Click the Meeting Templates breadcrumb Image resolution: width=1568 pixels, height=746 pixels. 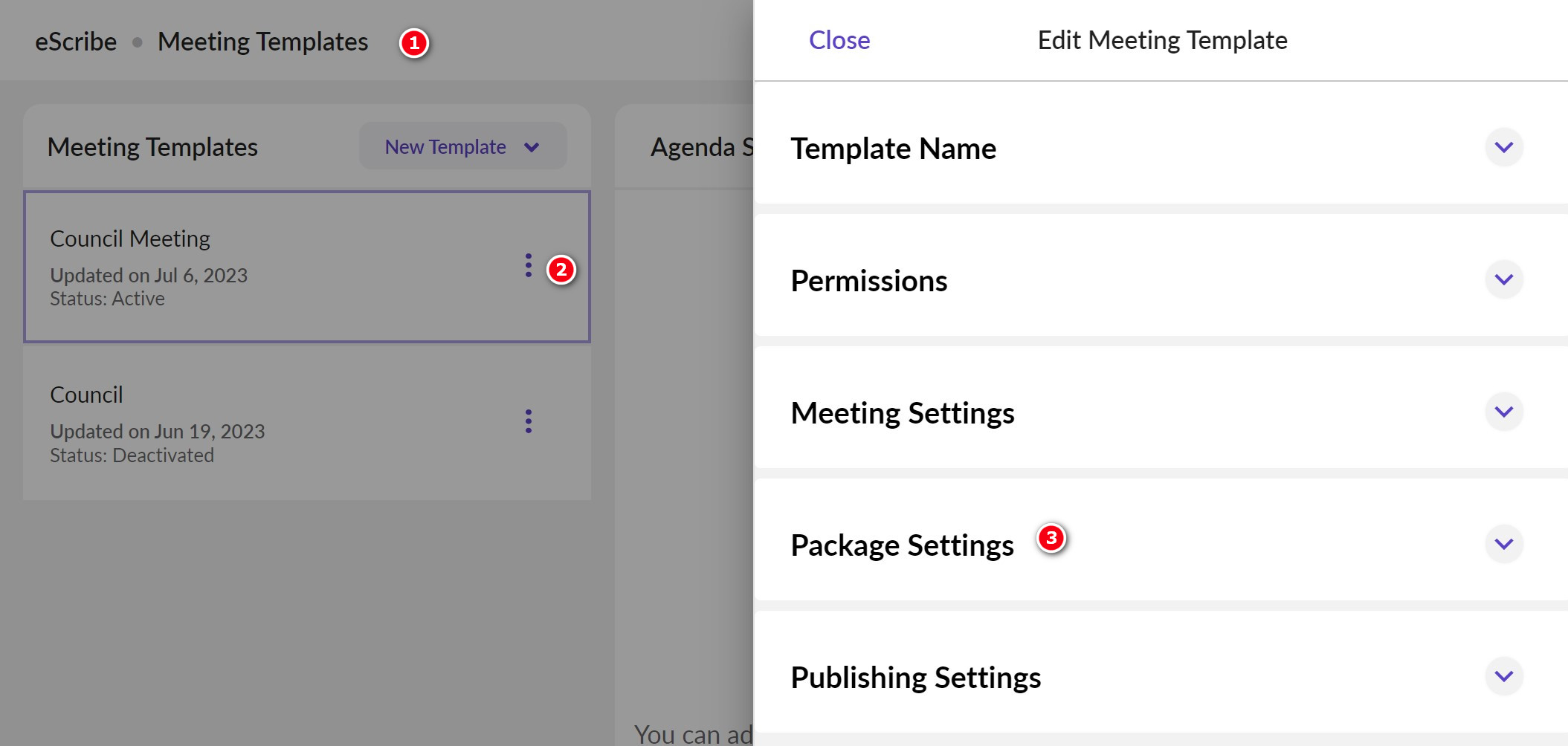[x=262, y=41]
